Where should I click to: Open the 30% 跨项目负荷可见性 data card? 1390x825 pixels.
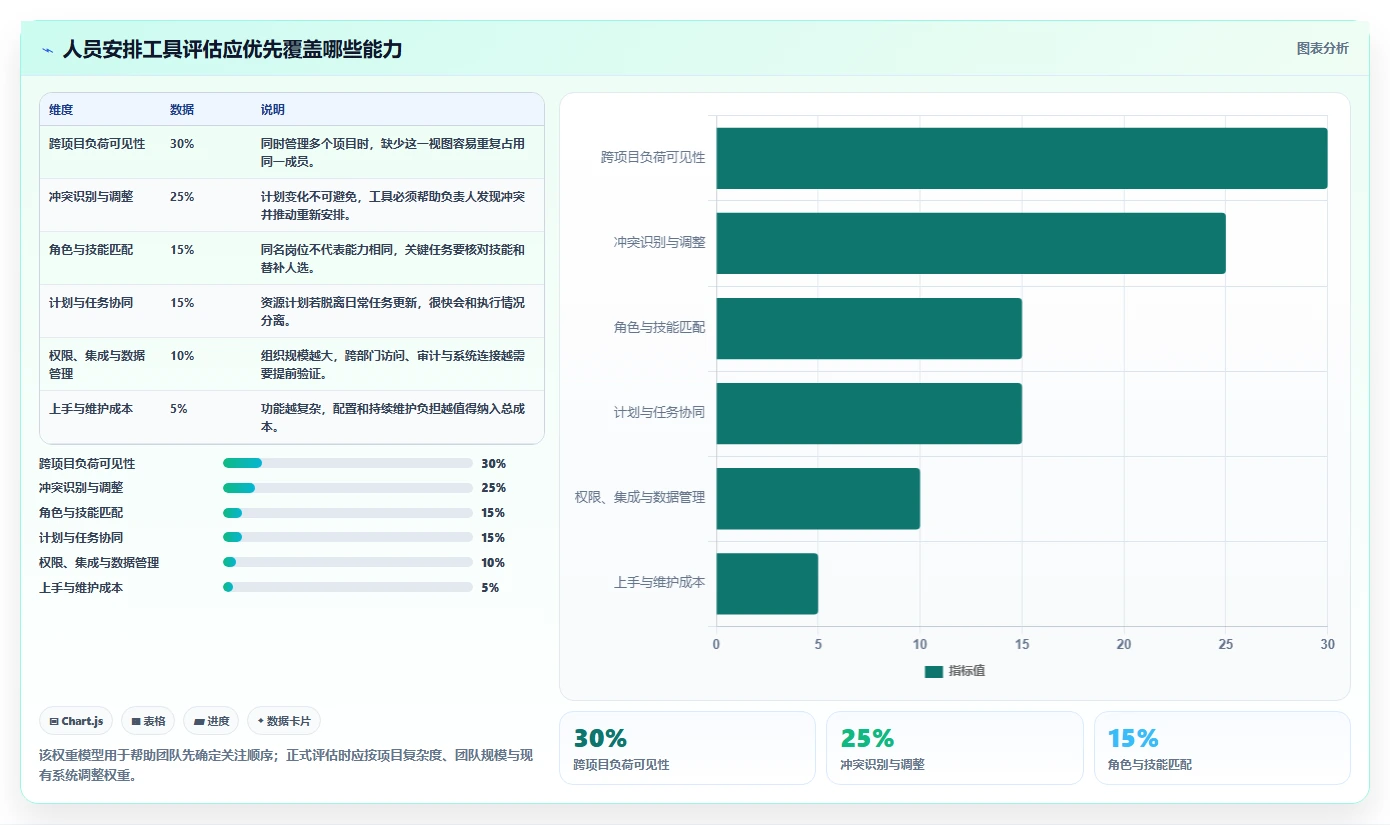[x=687, y=748]
